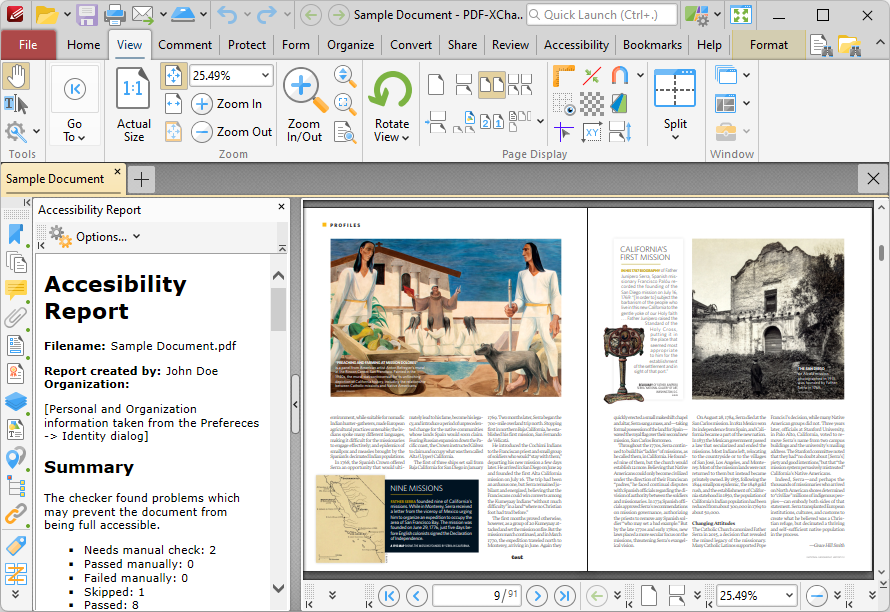
Task: Click the scroll down arrow in report pane
Action: tap(278, 588)
